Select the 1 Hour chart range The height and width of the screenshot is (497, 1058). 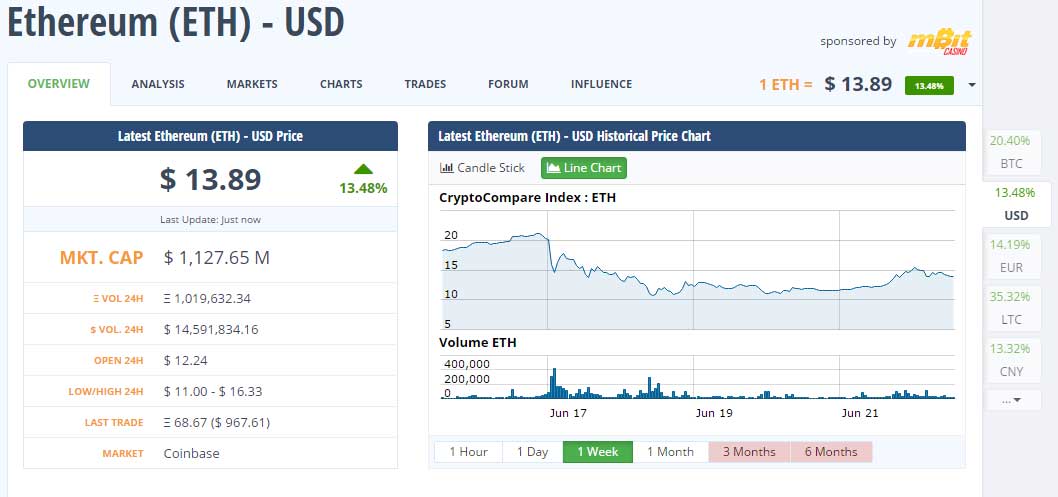(468, 452)
